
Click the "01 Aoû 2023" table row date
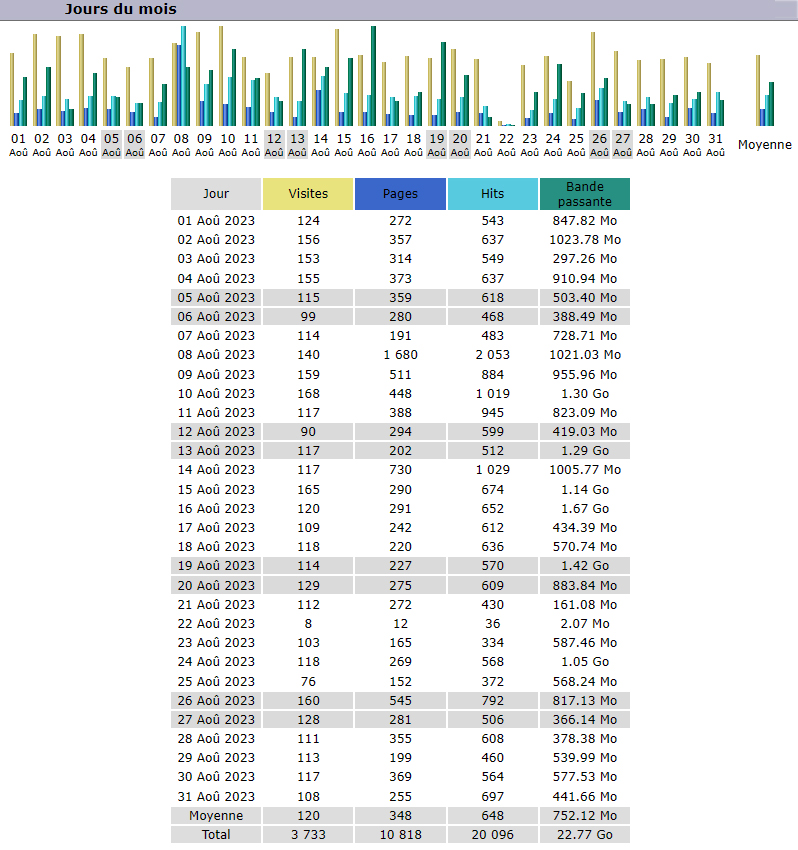pos(216,221)
